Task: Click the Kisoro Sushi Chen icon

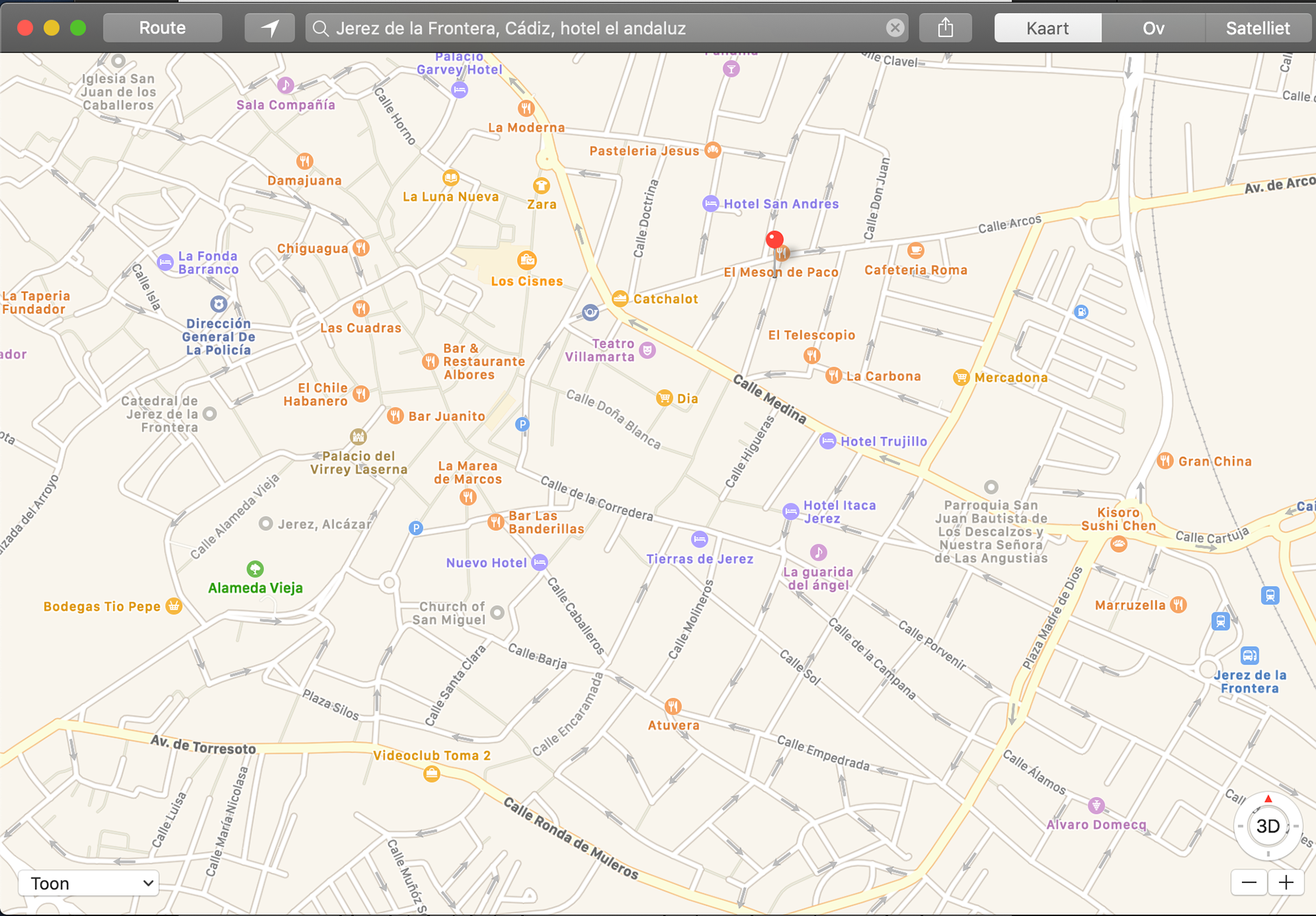Action: coord(1119,545)
